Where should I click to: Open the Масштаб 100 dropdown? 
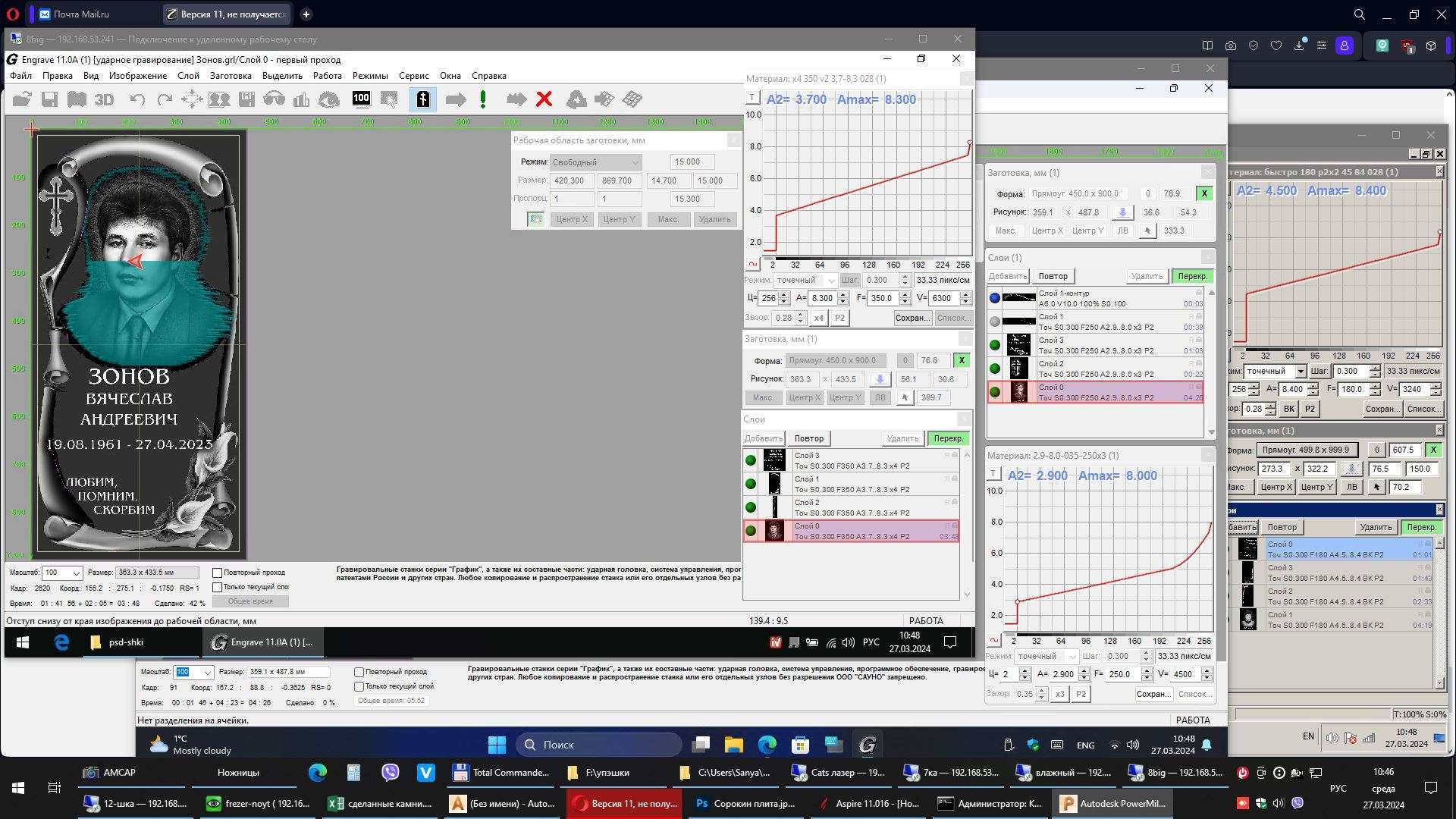coord(77,573)
